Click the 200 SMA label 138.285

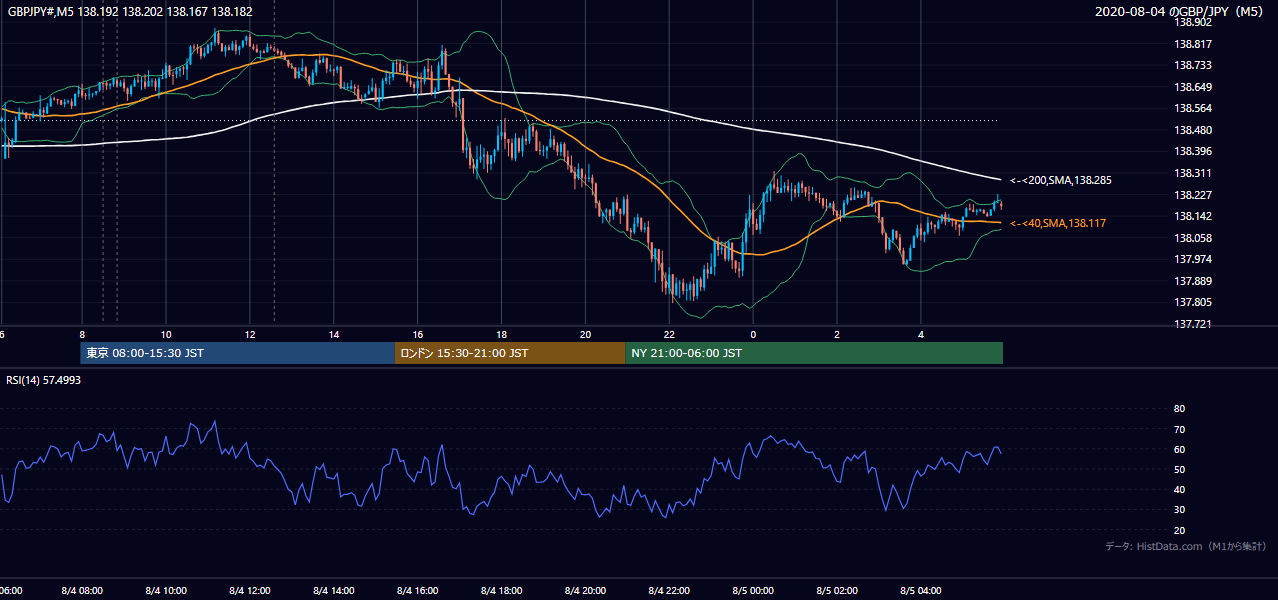tap(1061, 181)
